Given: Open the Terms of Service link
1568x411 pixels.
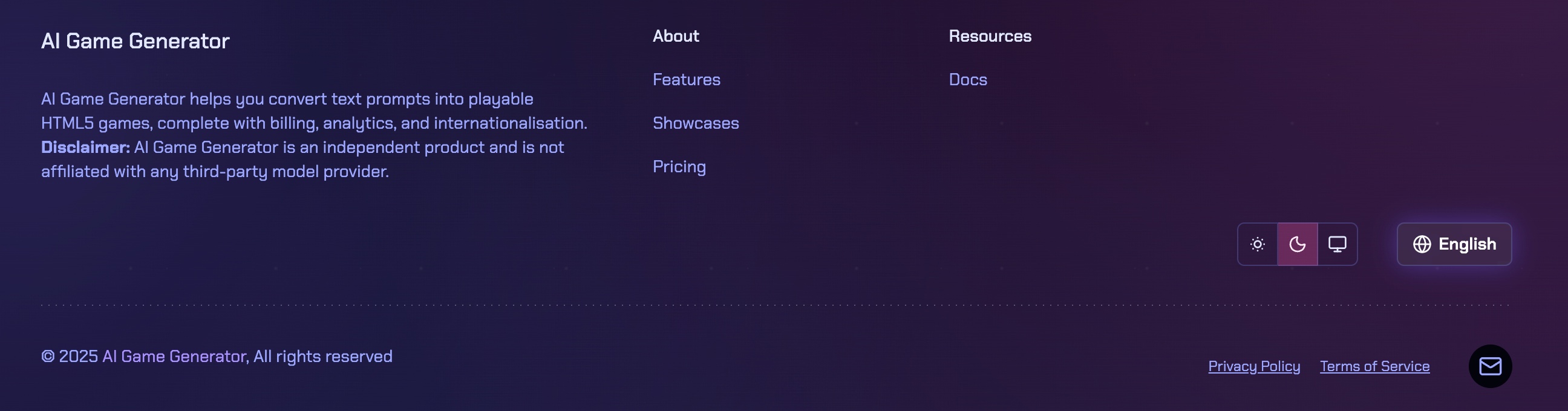Looking at the screenshot, I should pos(1374,366).
